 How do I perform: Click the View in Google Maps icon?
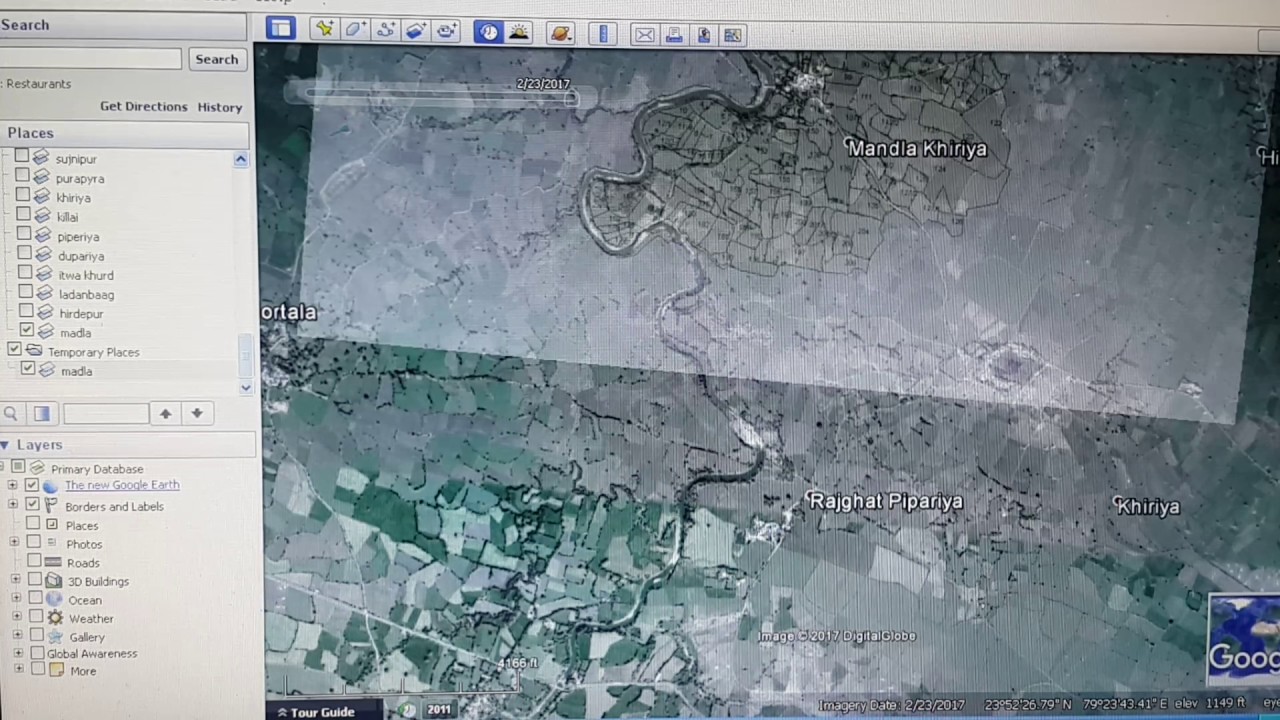click(x=733, y=36)
